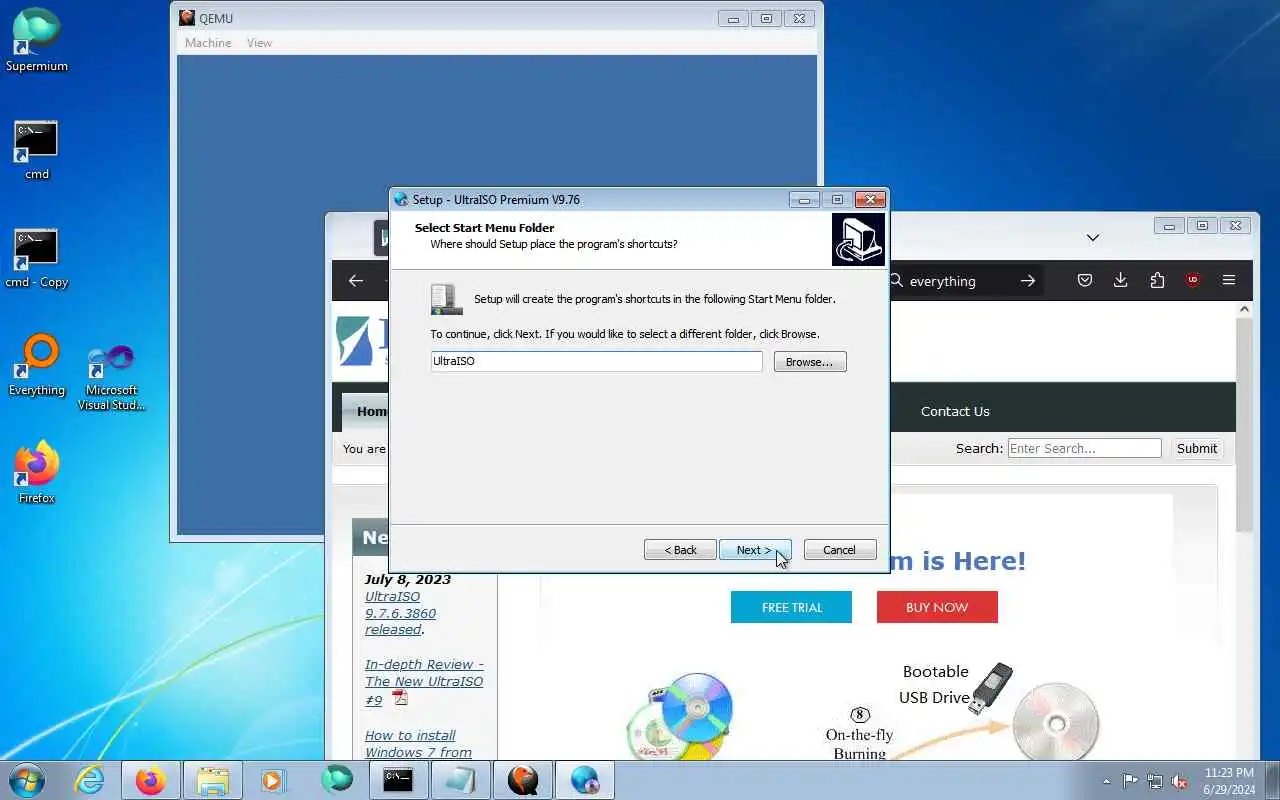Screen dimensions: 1280x800
Task: Show hidden tray icons arrow
Action: [1106, 781]
